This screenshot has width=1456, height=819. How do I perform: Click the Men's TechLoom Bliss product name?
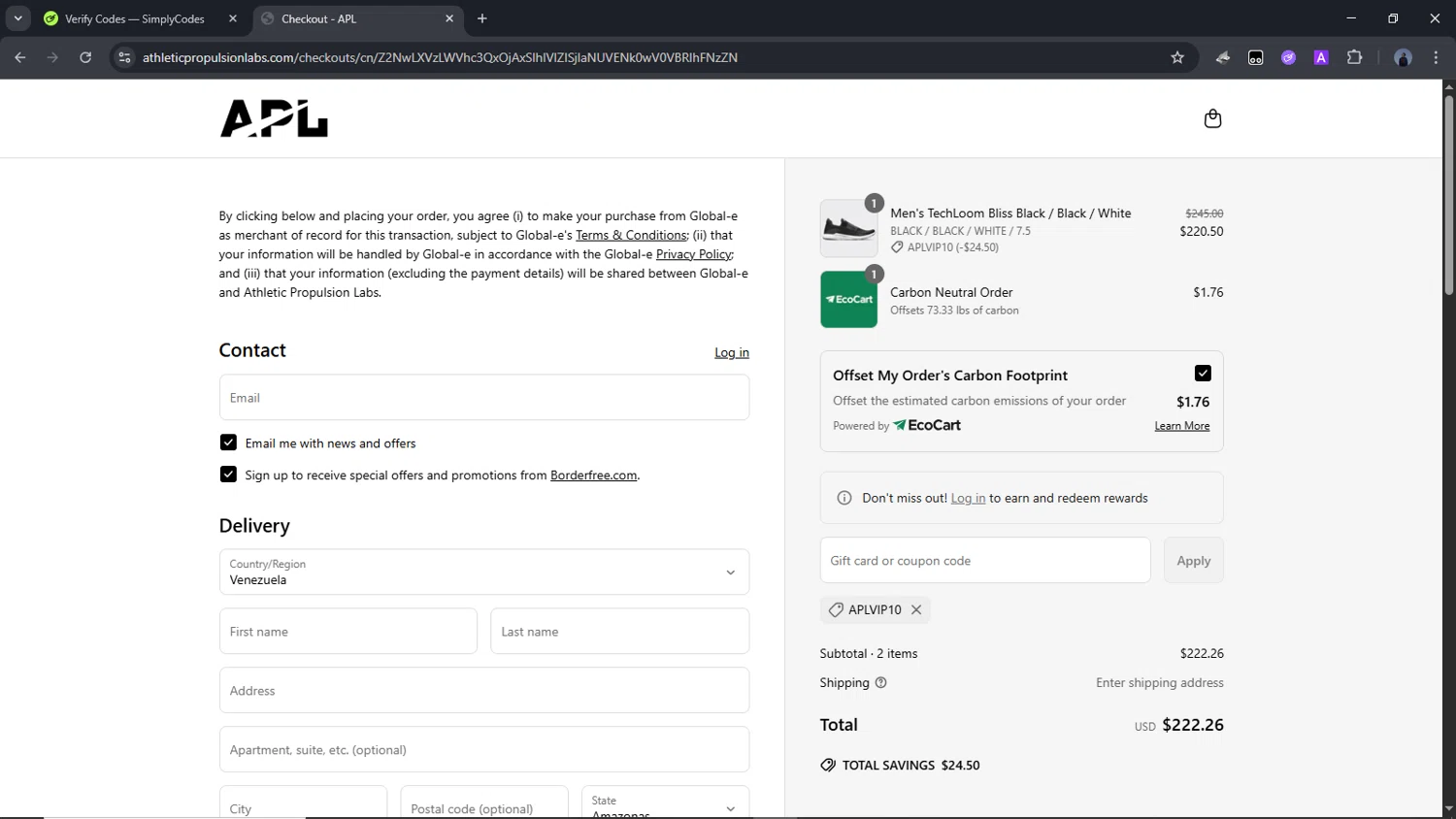click(1010, 213)
